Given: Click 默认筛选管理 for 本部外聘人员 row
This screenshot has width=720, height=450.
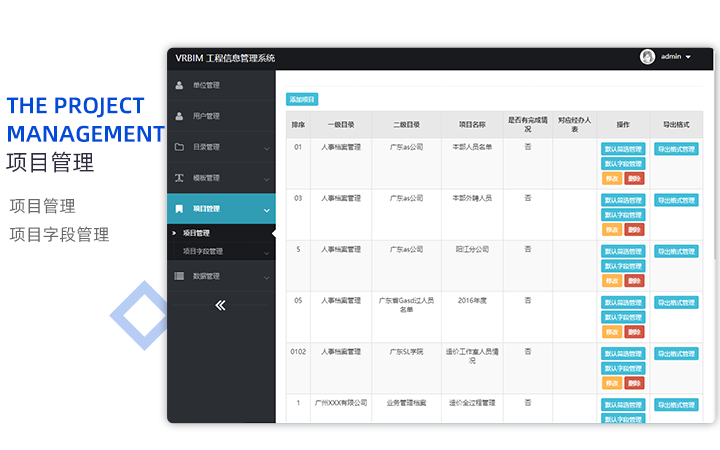Looking at the screenshot, I should coord(623,200).
